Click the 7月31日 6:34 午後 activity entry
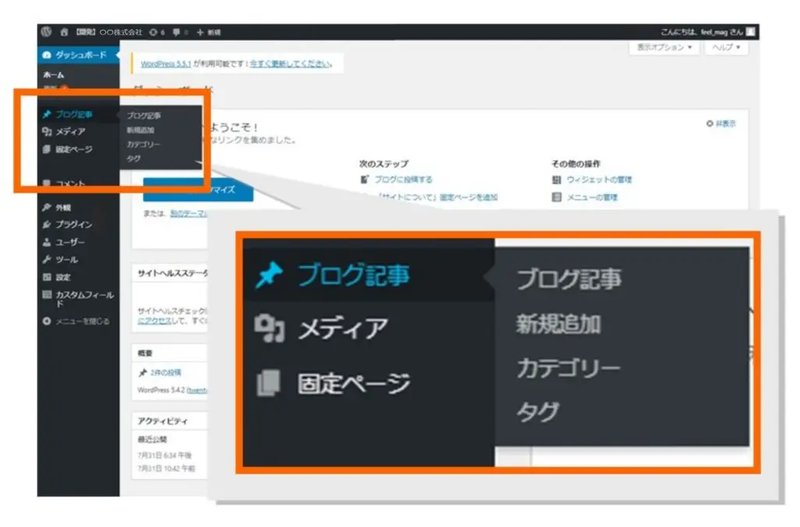 pyautogui.click(x=164, y=455)
